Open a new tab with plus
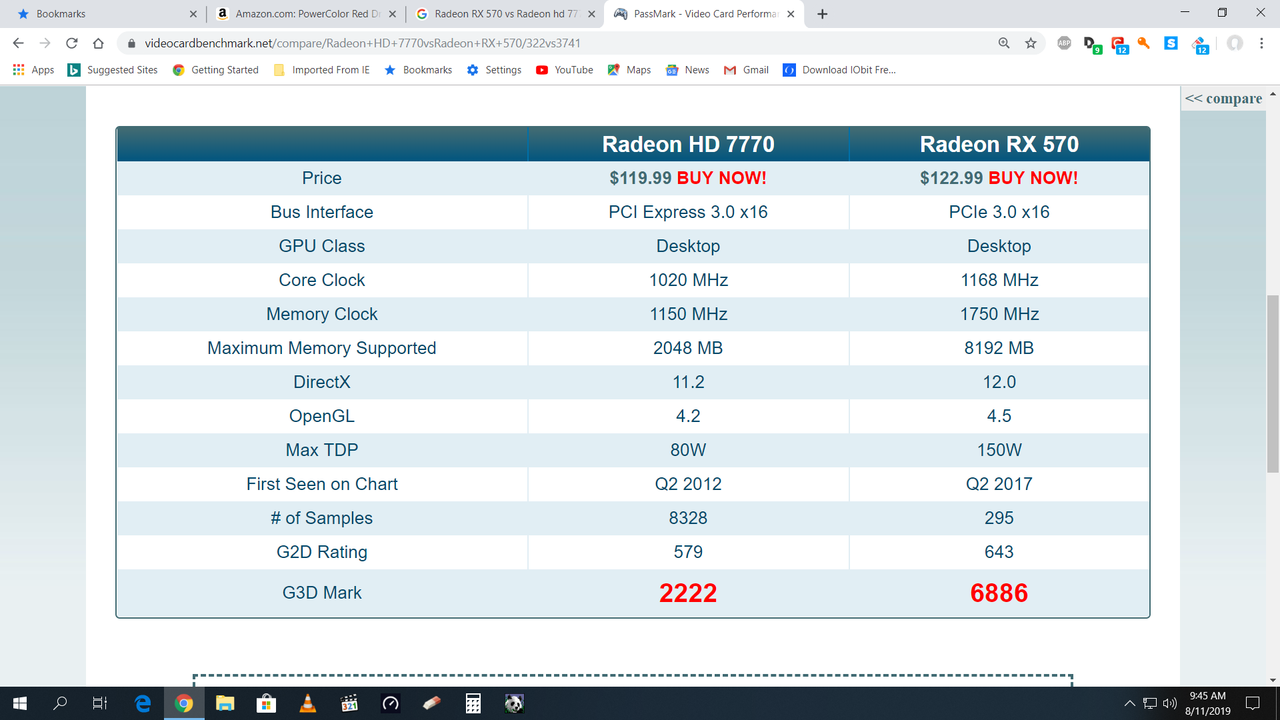Viewport: 1280px width, 720px height. [822, 14]
